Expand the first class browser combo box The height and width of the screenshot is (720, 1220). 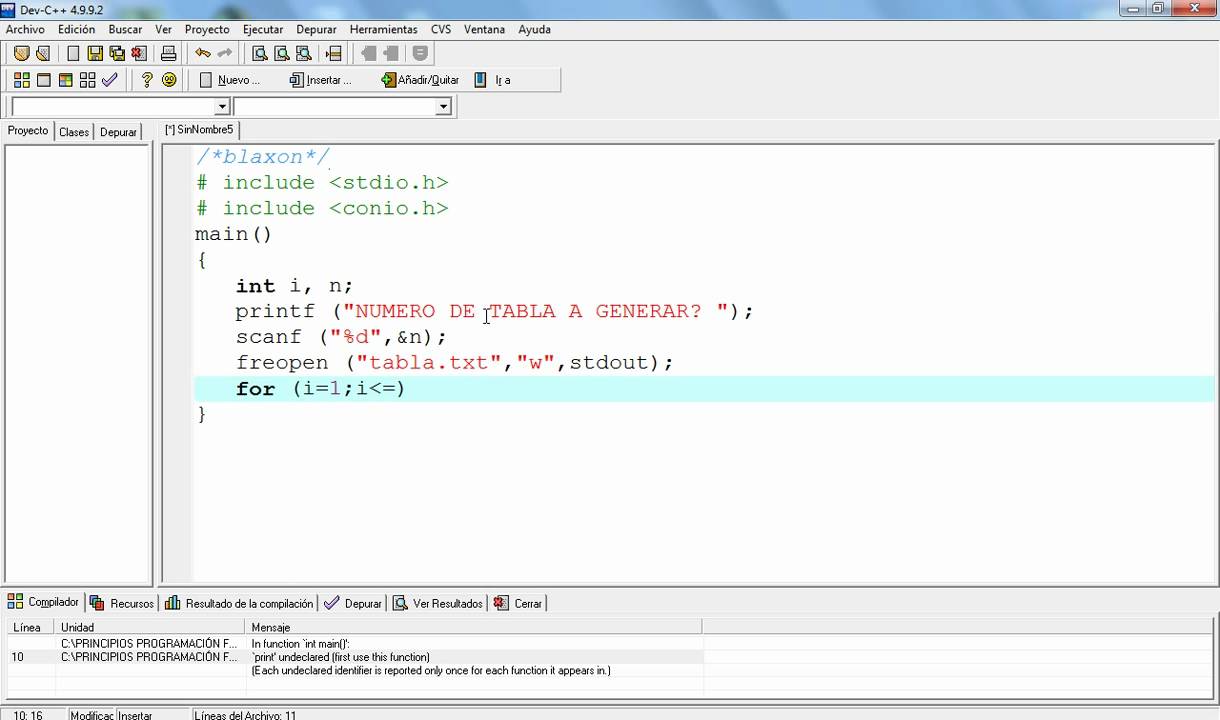tap(222, 107)
